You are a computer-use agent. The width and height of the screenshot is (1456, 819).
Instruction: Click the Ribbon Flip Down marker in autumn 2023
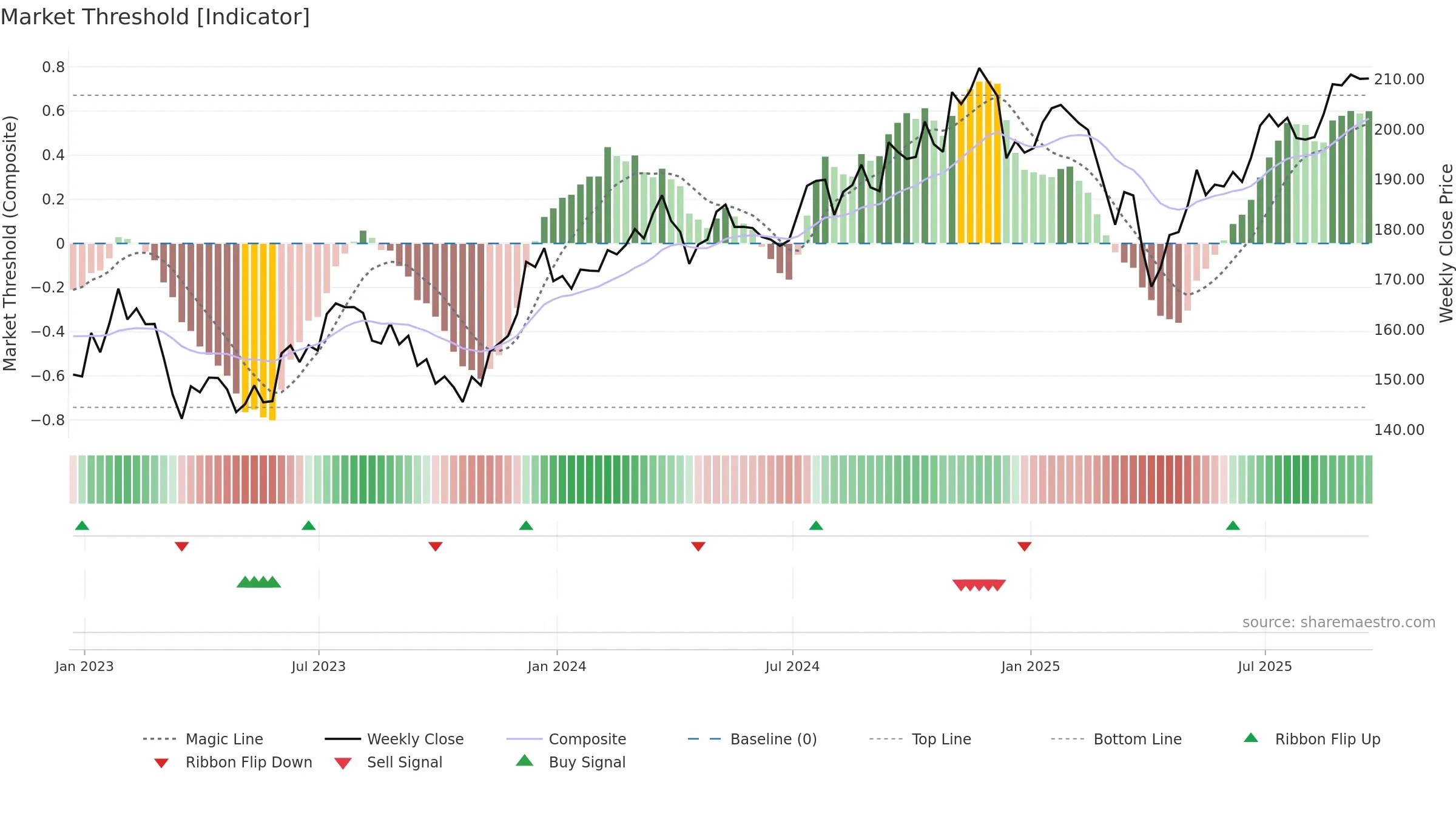tap(435, 546)
